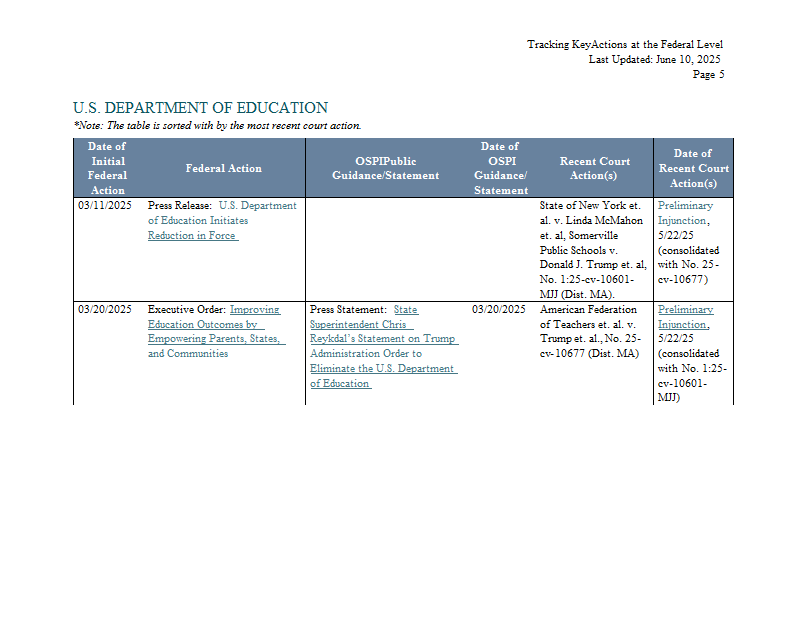Click the 'OSPIPublic Guidance/Statement' column header
The height and width of the screenshot is (618, 800).
[386, 168]
